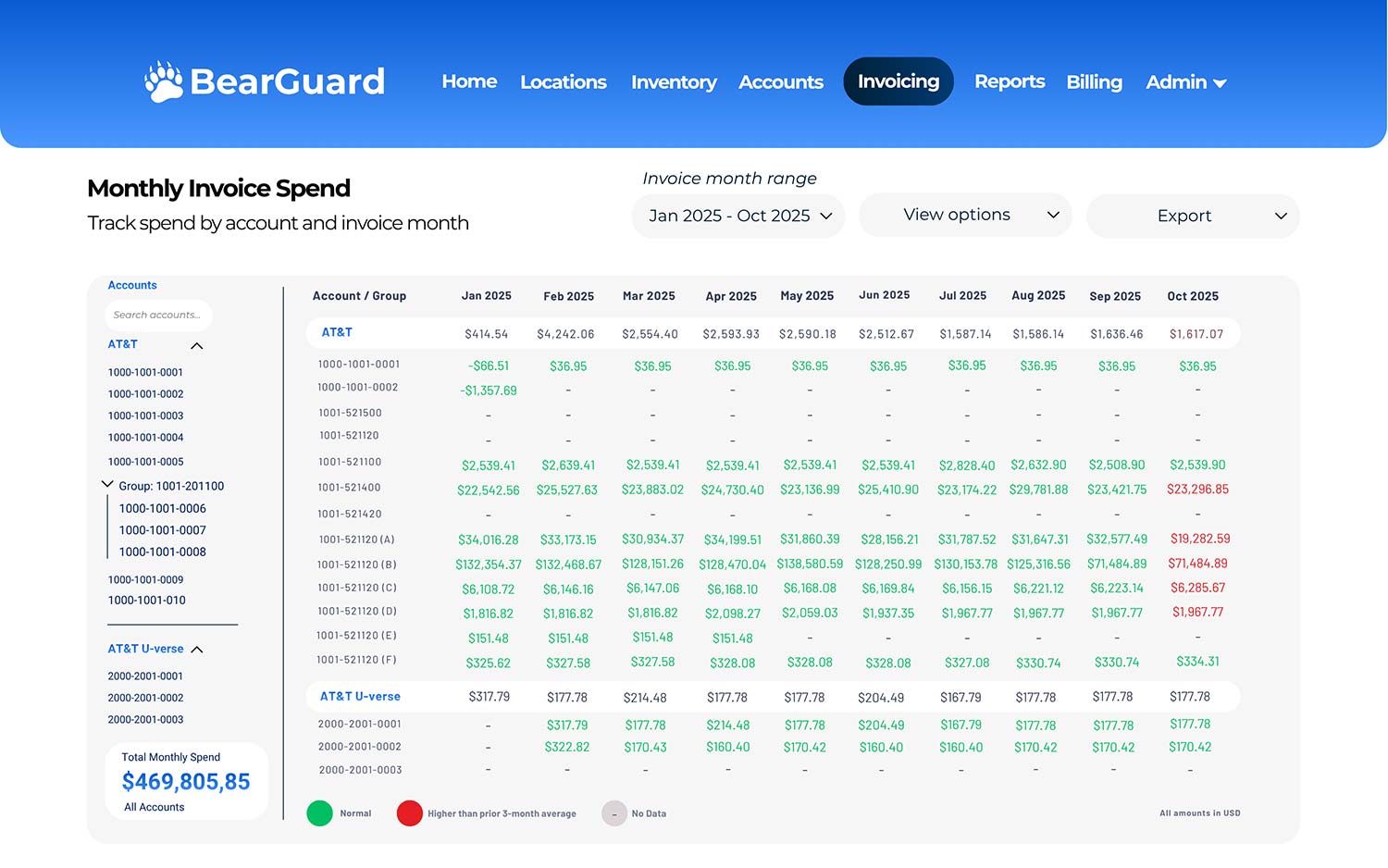This screenshot has height=868, width=1388.
Task: Click the $138,580.59 May 2025 cell
Action: (810, 564)
